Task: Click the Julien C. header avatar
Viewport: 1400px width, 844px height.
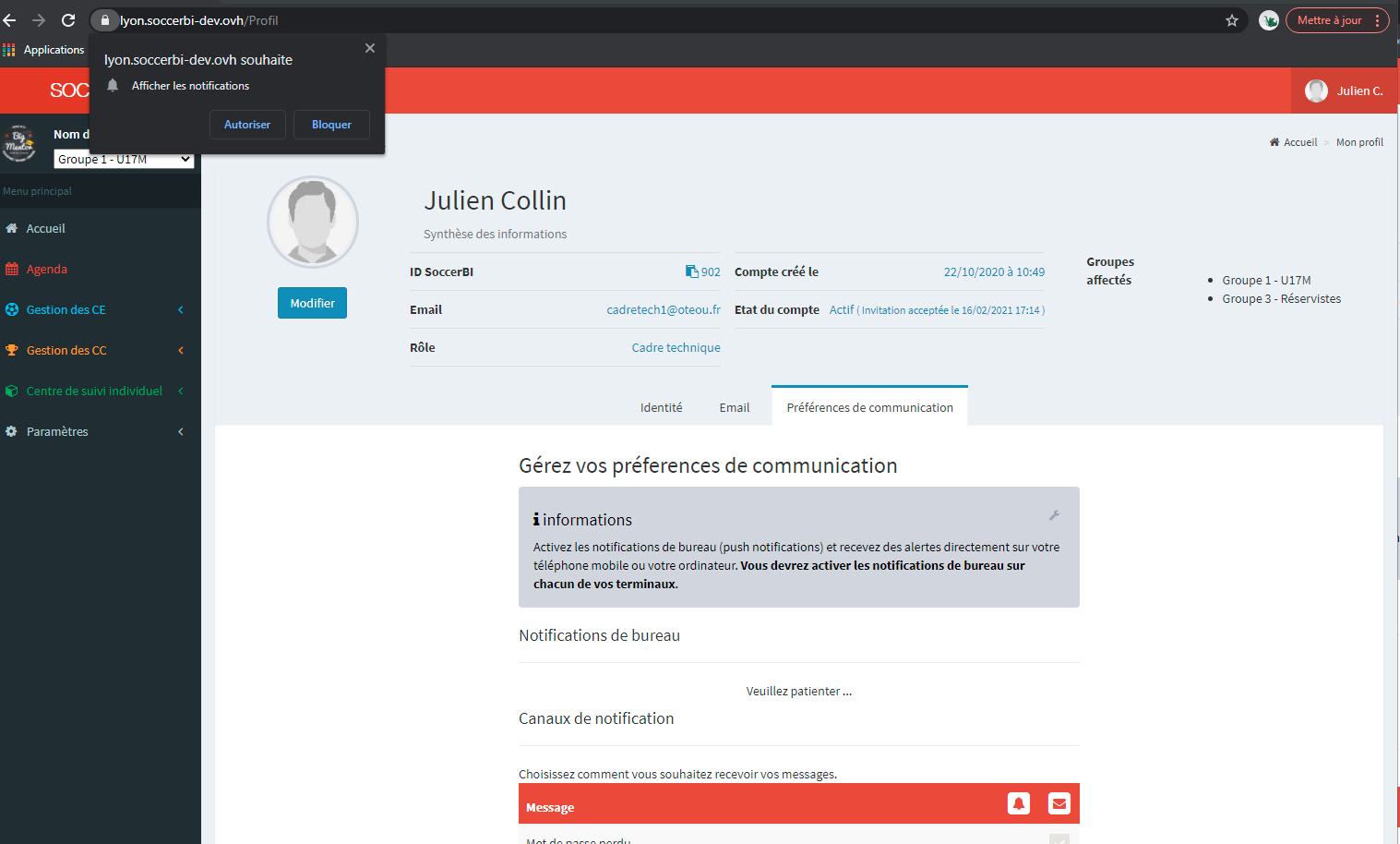Action: (x=1316, y=90)
